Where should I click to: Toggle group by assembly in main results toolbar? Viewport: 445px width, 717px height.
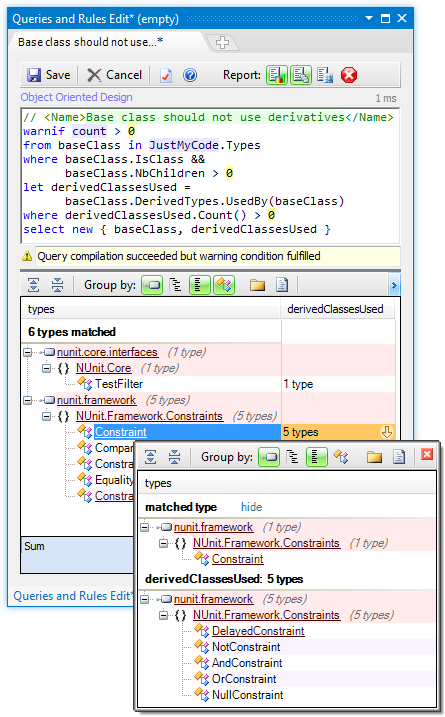[152, 285]
